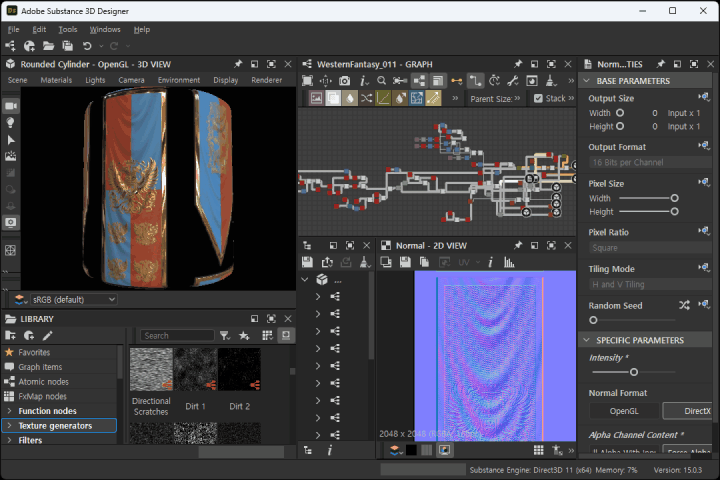
Task: Adjust the Pixel Size Width slider
Action: (x=674, y=198)
